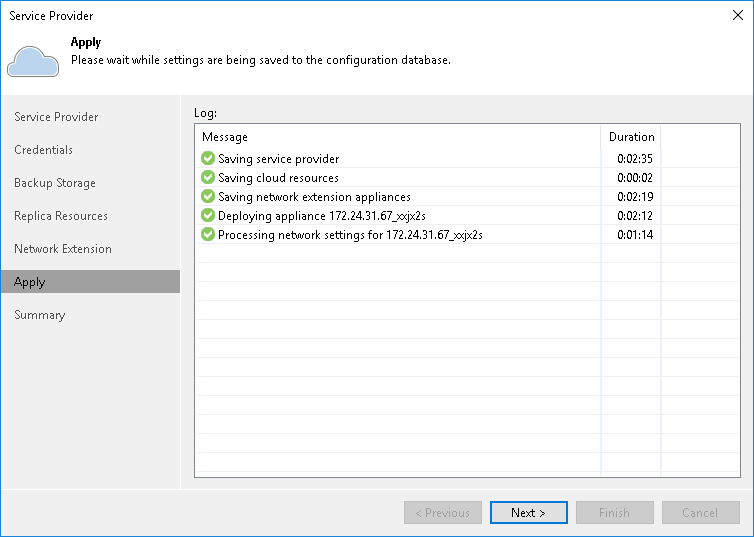The height and width of the screenshot is (537, 754).
Task: Click the < Previous button
Action: (x=443, y=512)
